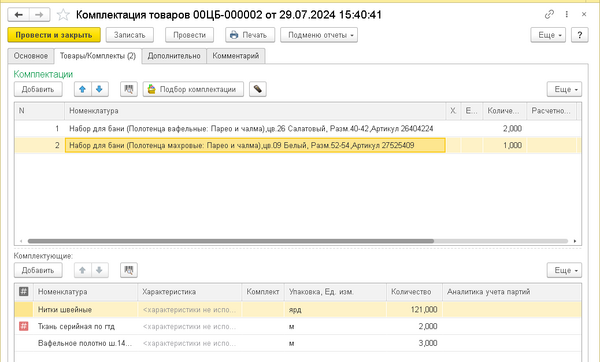Barcode search icon in Комплектации toolbar
This screenshot has height=362, width=600.
click(129, 89)
